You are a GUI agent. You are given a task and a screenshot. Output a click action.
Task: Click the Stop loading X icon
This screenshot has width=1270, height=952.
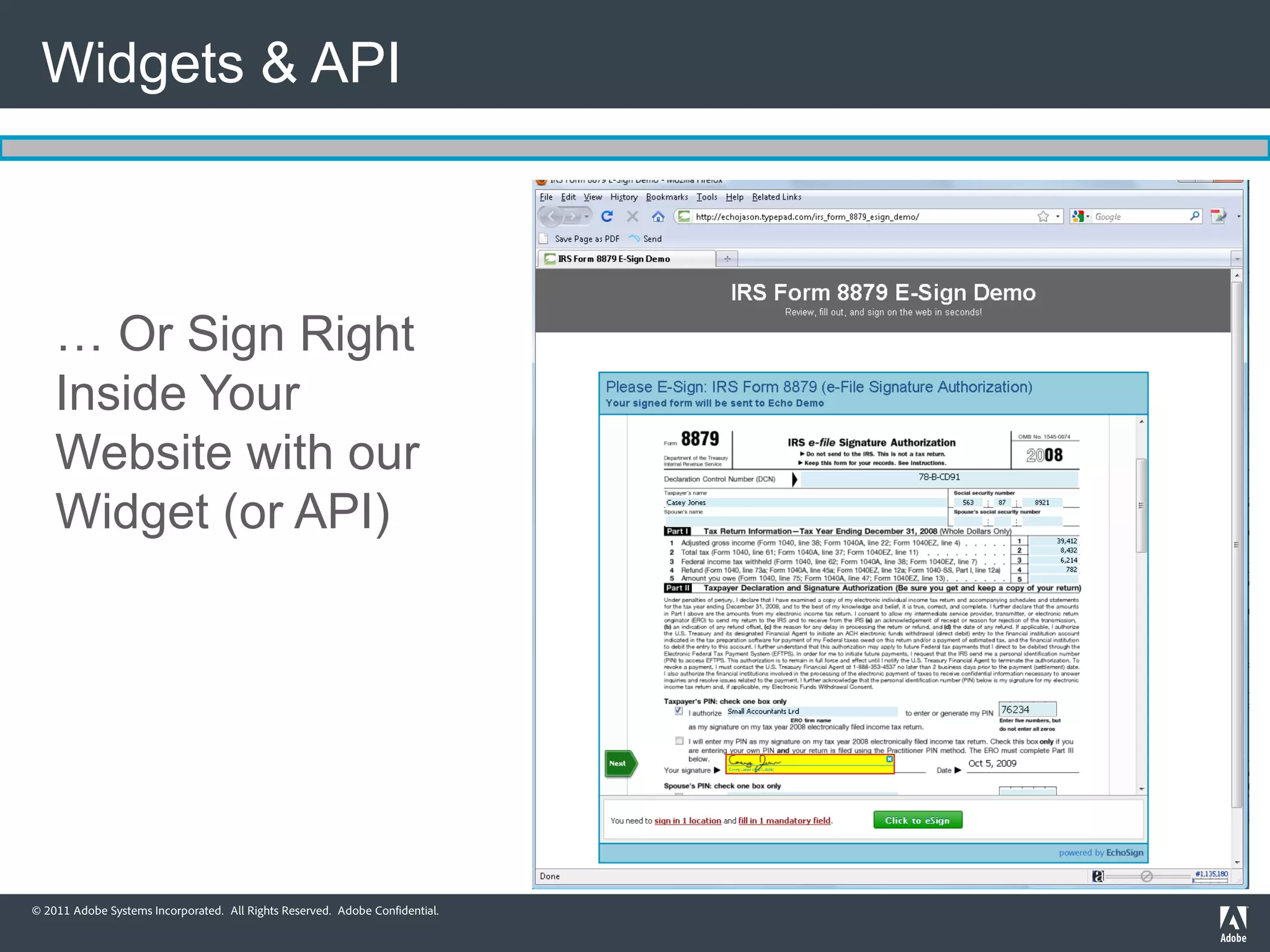(633, 216)
